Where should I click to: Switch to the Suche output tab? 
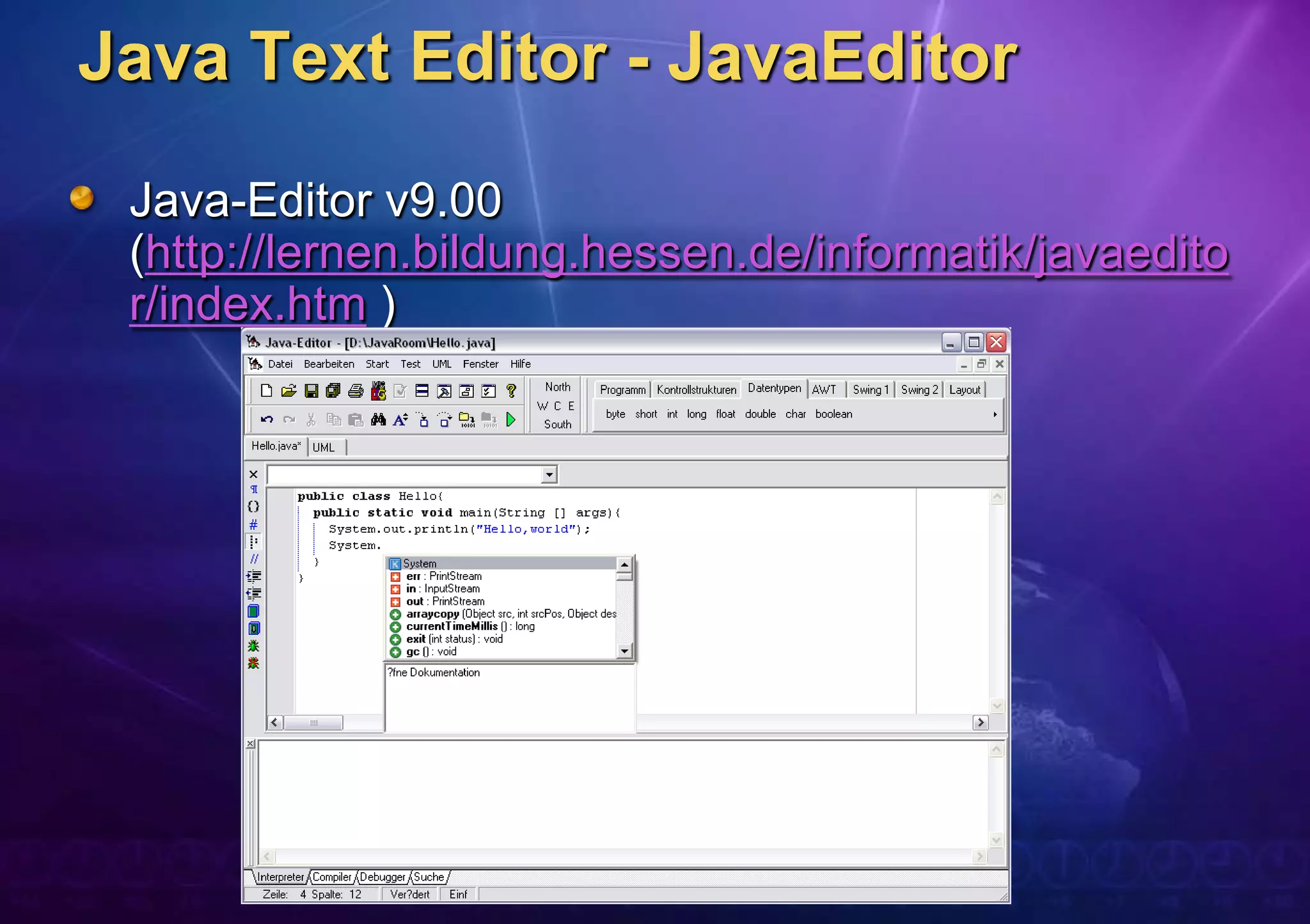[x=429, y=877]
